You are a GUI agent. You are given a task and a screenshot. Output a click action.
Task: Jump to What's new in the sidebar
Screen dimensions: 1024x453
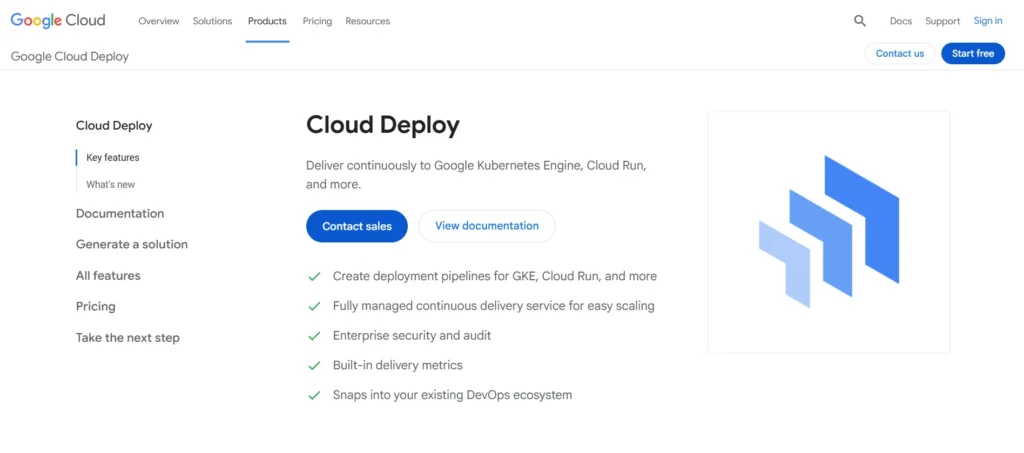coord(110,185)
